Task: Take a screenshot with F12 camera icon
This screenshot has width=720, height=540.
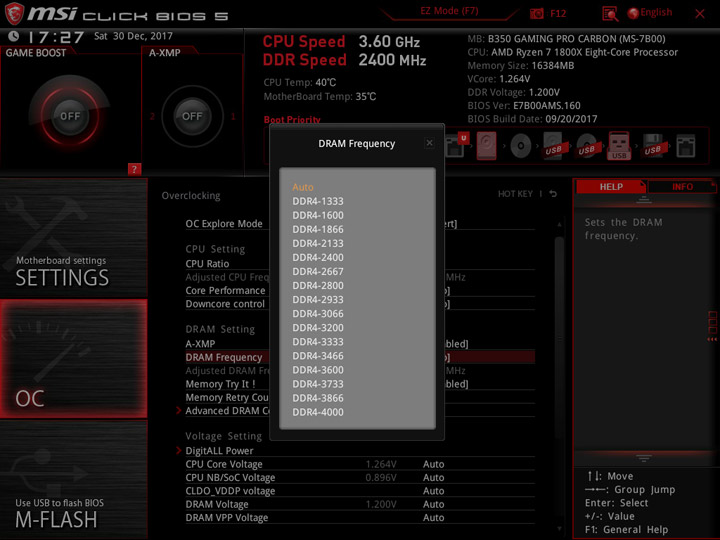Action: (537, 13)
